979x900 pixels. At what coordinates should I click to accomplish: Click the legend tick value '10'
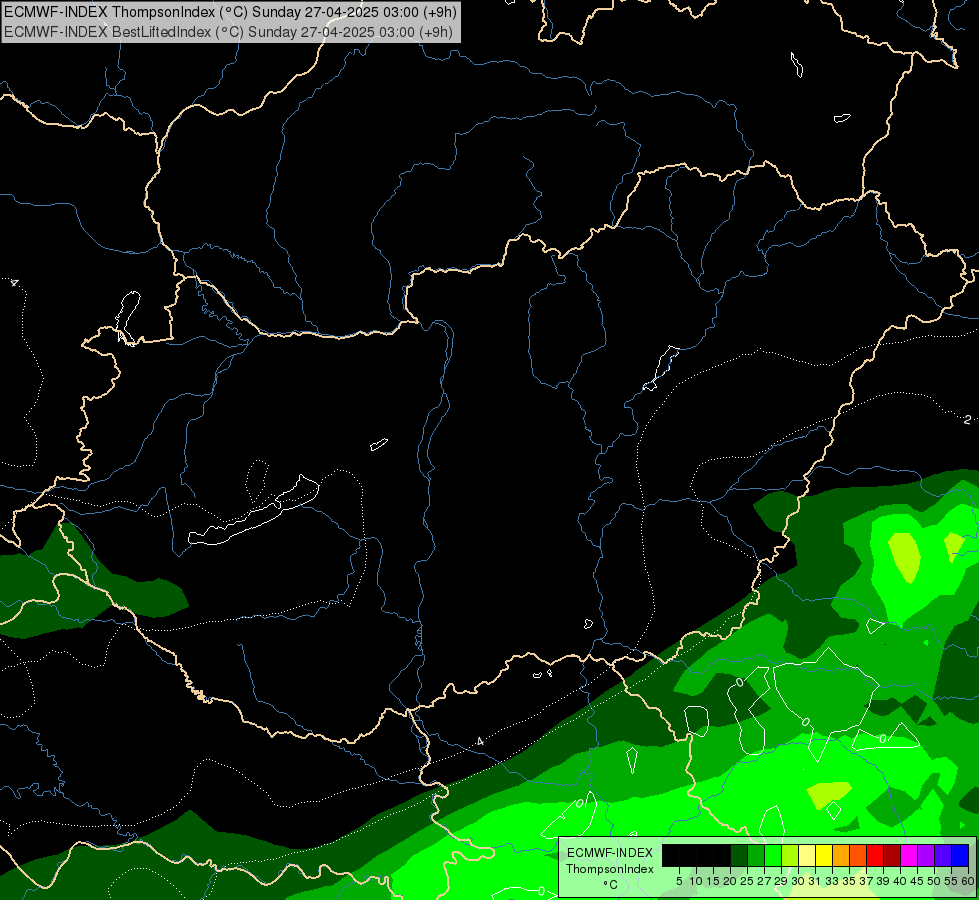click(696, 881)
